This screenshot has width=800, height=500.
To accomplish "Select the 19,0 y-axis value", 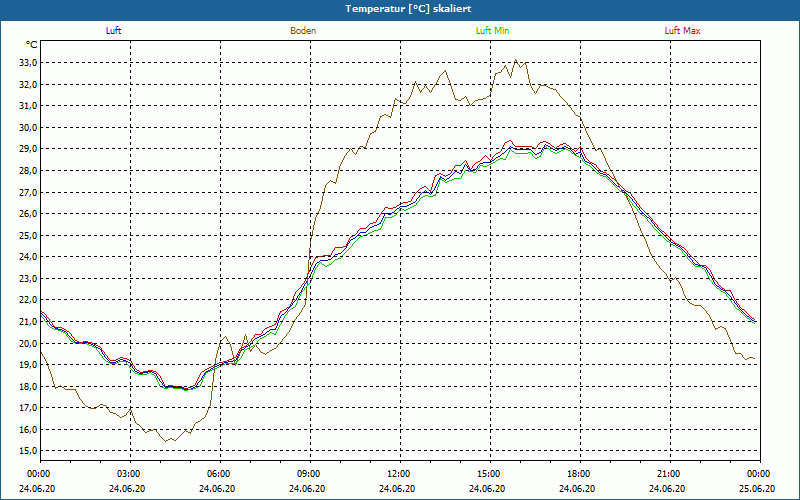I will coord(27,365).
